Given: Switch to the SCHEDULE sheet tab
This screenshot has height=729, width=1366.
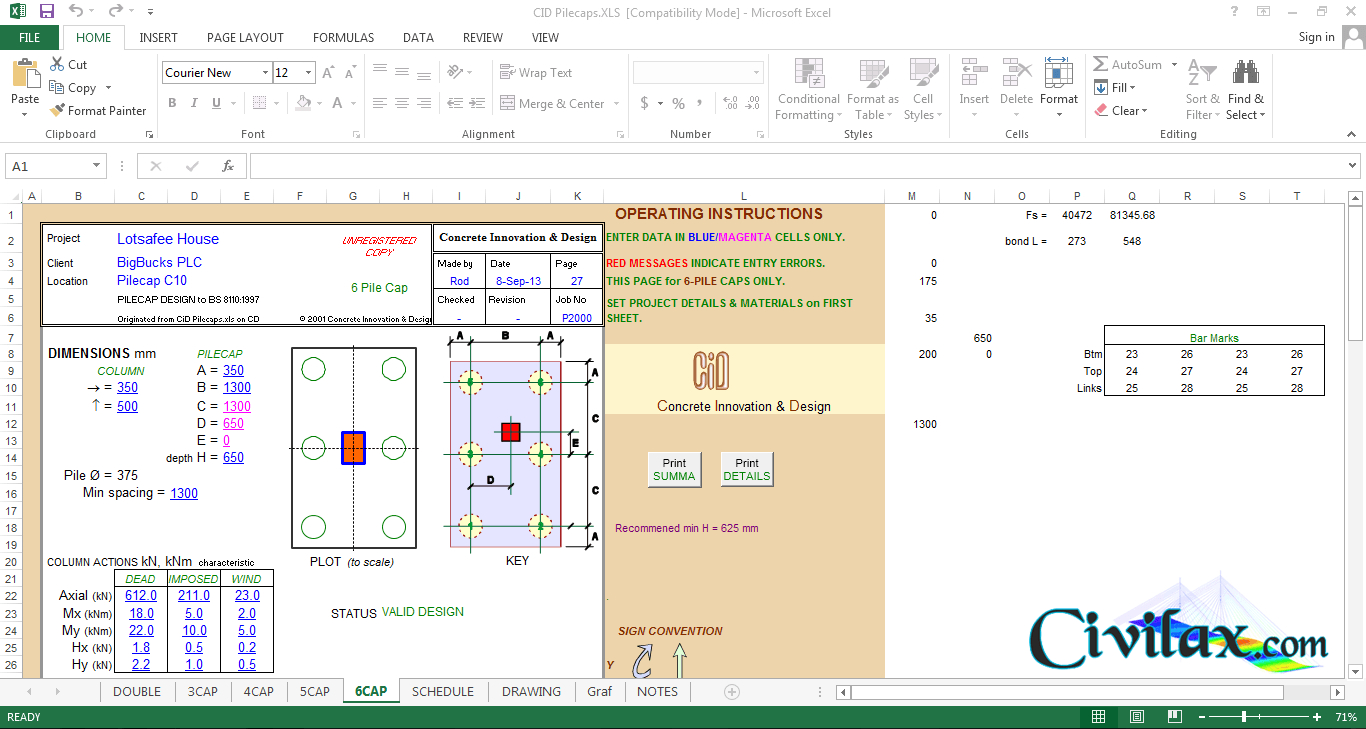Looking at the screenshot, I should tap(443, 691).
